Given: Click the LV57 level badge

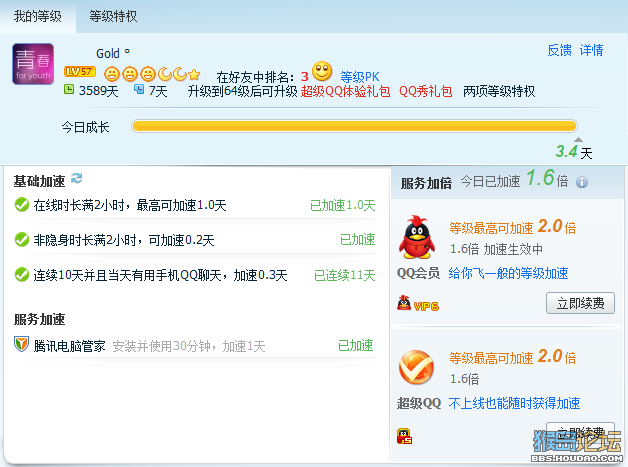Looking at the screenshot, I should [80, 72].
